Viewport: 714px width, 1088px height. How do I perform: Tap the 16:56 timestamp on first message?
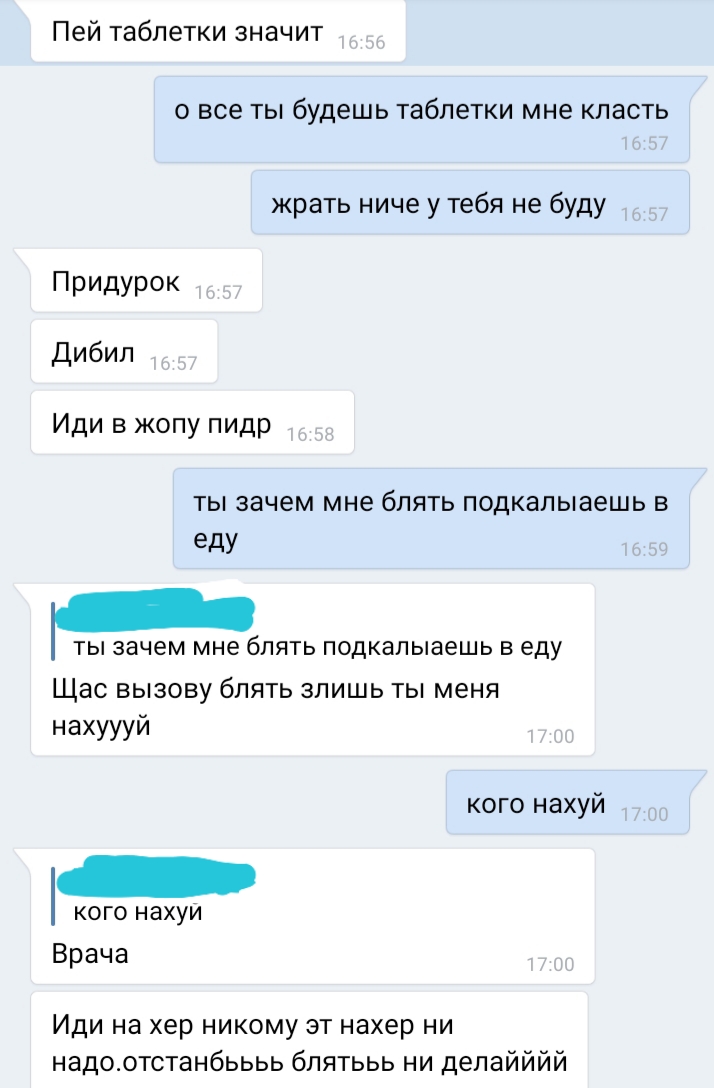pos(362,42)
